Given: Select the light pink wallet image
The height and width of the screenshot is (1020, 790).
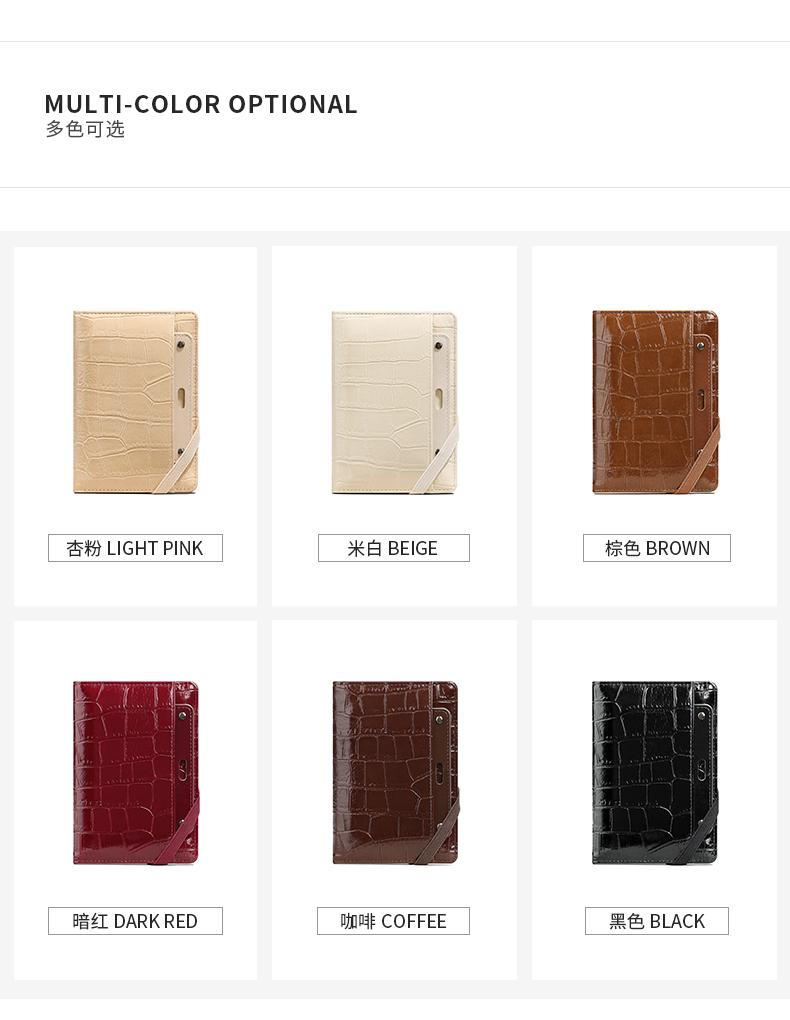Looking at the screenshot, I should point(136,402).
